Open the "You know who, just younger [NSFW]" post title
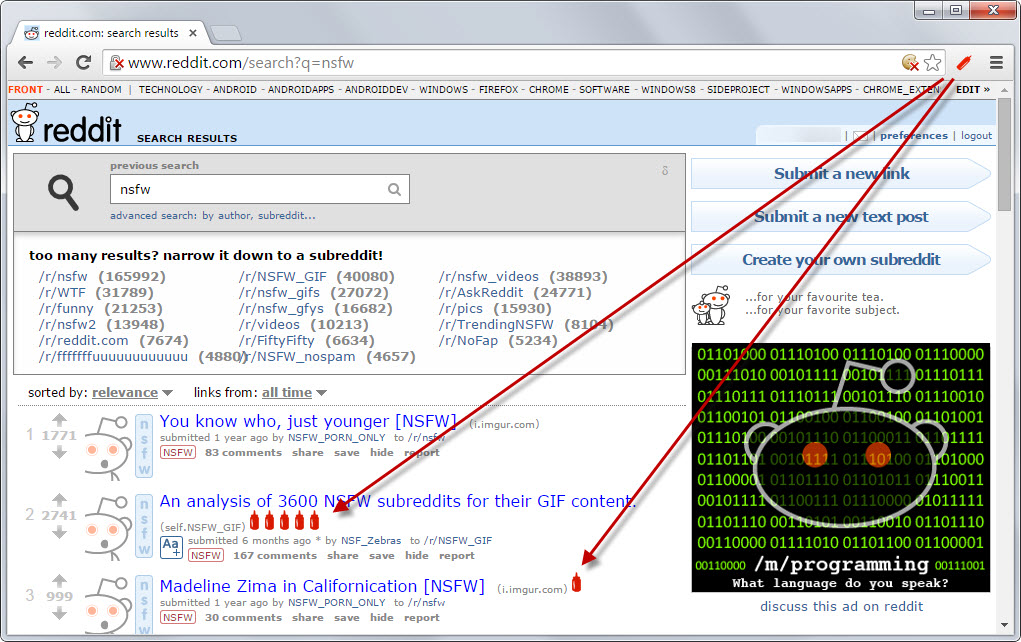The height and width of the screenshot is (642, 1021). (x=308, y=421)
